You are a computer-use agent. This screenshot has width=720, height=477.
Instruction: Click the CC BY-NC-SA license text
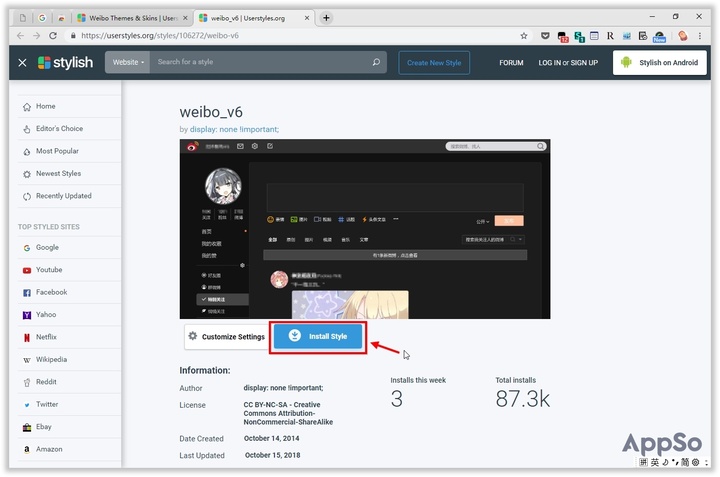click(288, 413)
